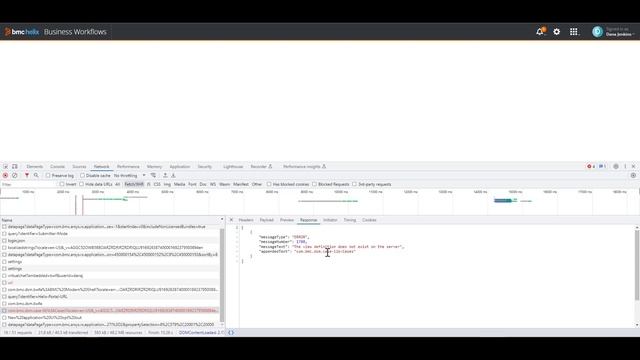The height and width of the screenshot is (360, 640).
Task: Import HAR file upload icon
Action: pyautogui.click(x=165, y=176)
